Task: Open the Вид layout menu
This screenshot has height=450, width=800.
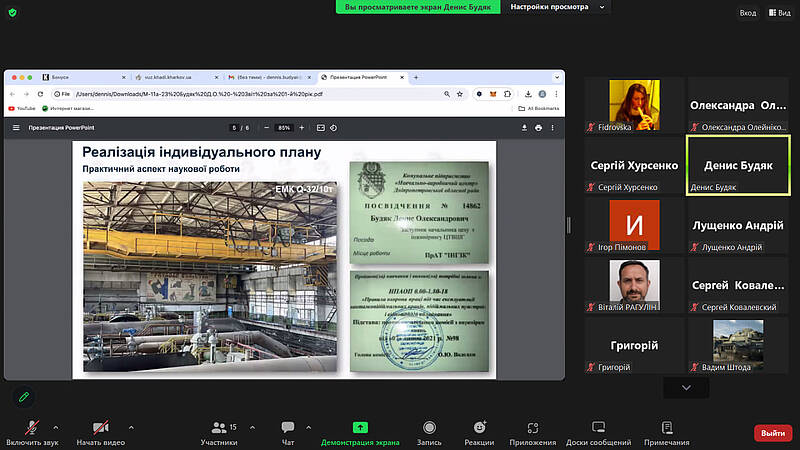Action: point(780,13)
